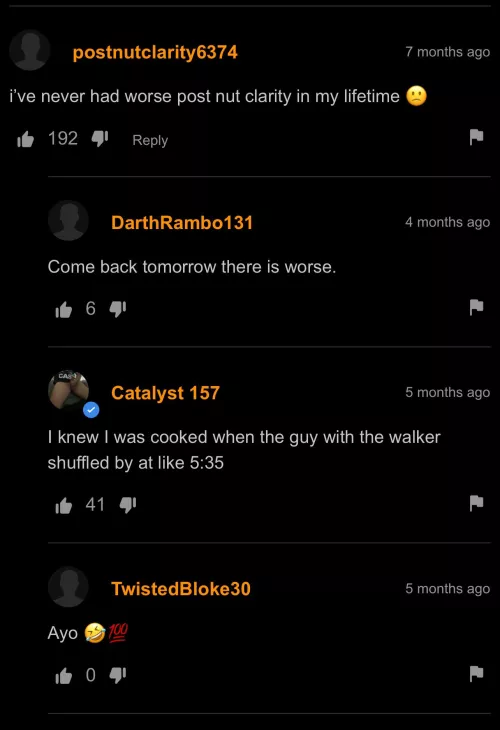Open DarthRambo131's default avatar

click(x=68, y=220)
